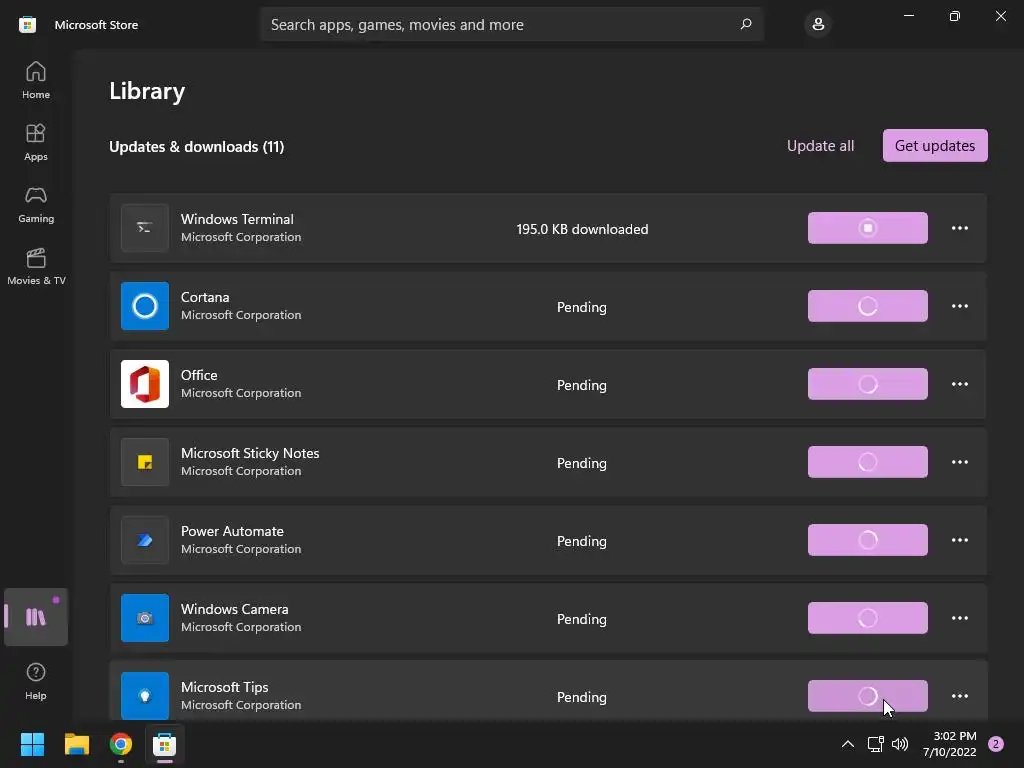Open more options for Windows Terminal

959,228
